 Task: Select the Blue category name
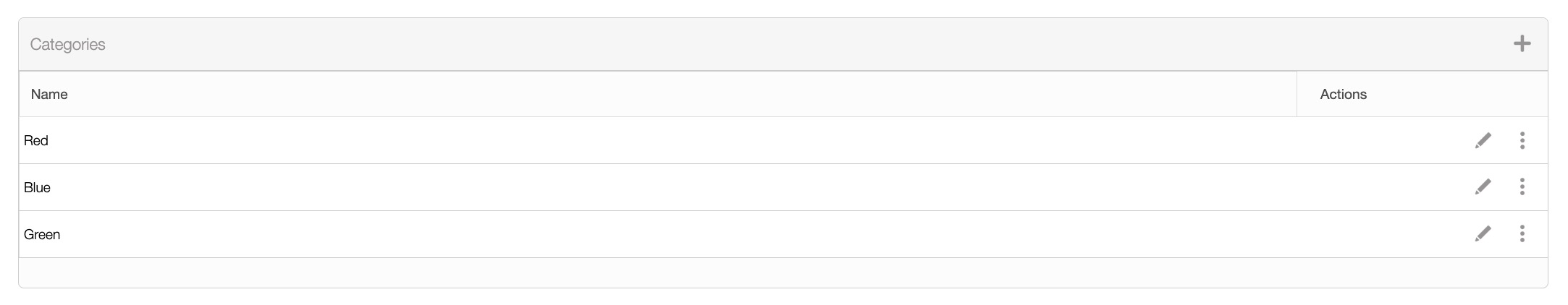pos(38,188)
